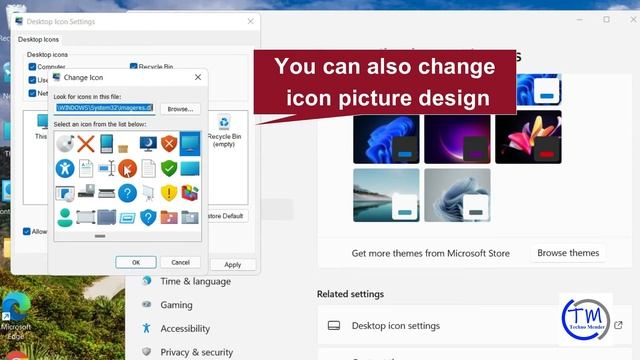Toggle the User's Files checkbox
640x360 pixels.
(x=32, y=80)
